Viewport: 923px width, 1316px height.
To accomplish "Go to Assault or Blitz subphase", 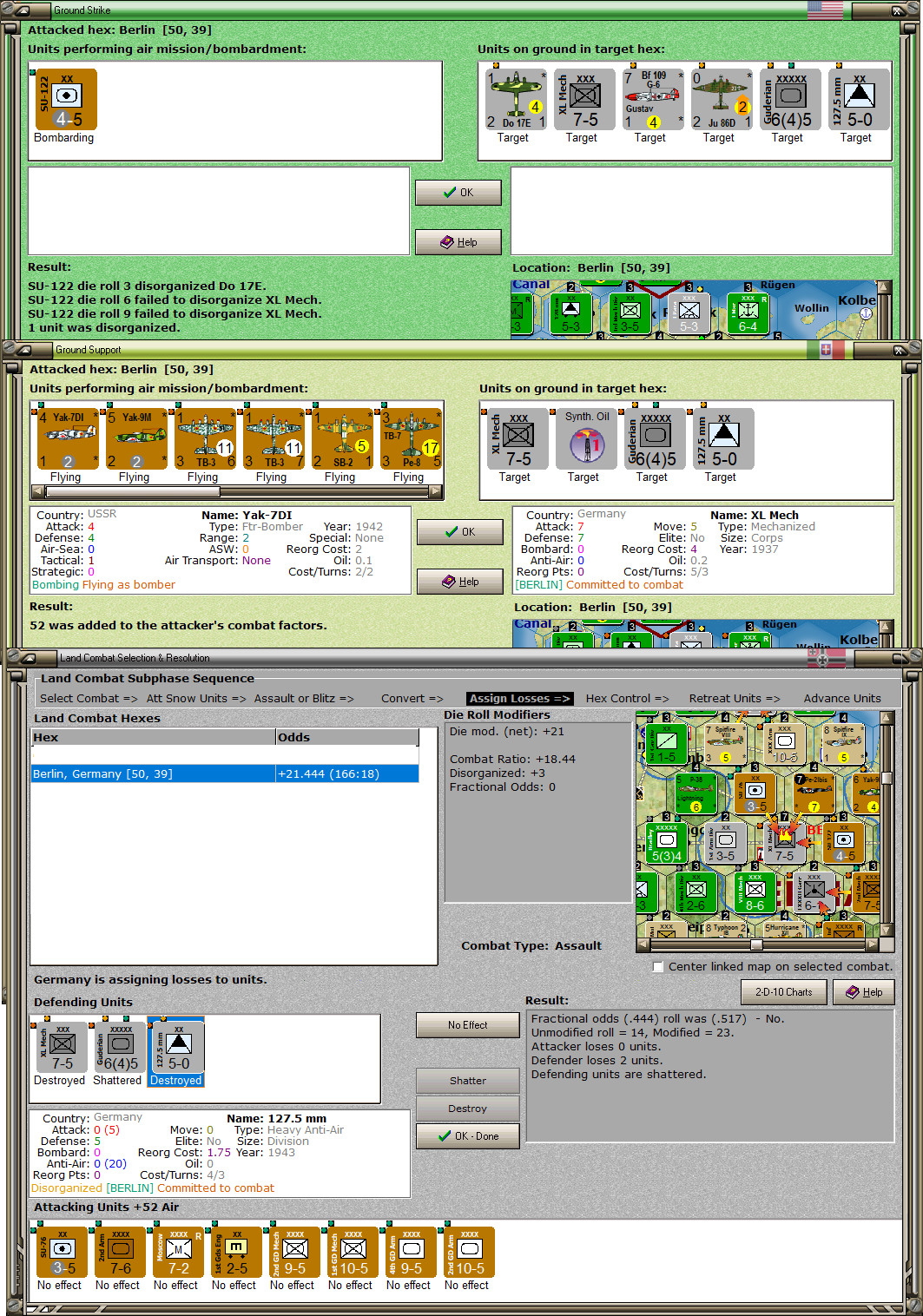I will (304, 698).
